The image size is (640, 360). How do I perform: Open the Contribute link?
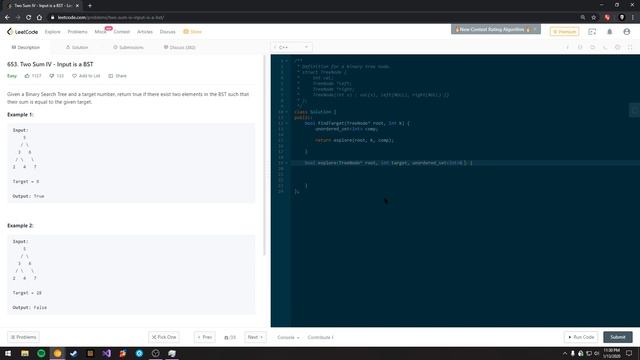point(320,337)
